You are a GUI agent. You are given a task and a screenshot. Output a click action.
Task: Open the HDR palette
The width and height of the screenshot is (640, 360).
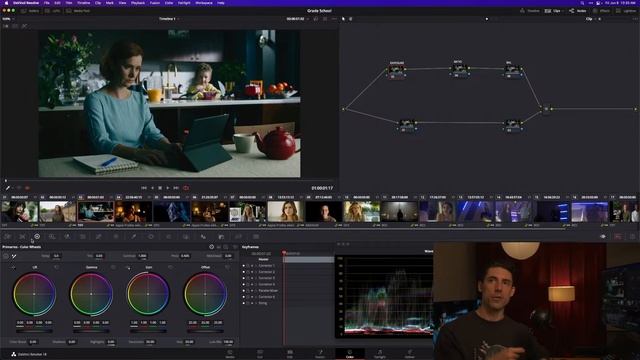[x=52, y=237]
